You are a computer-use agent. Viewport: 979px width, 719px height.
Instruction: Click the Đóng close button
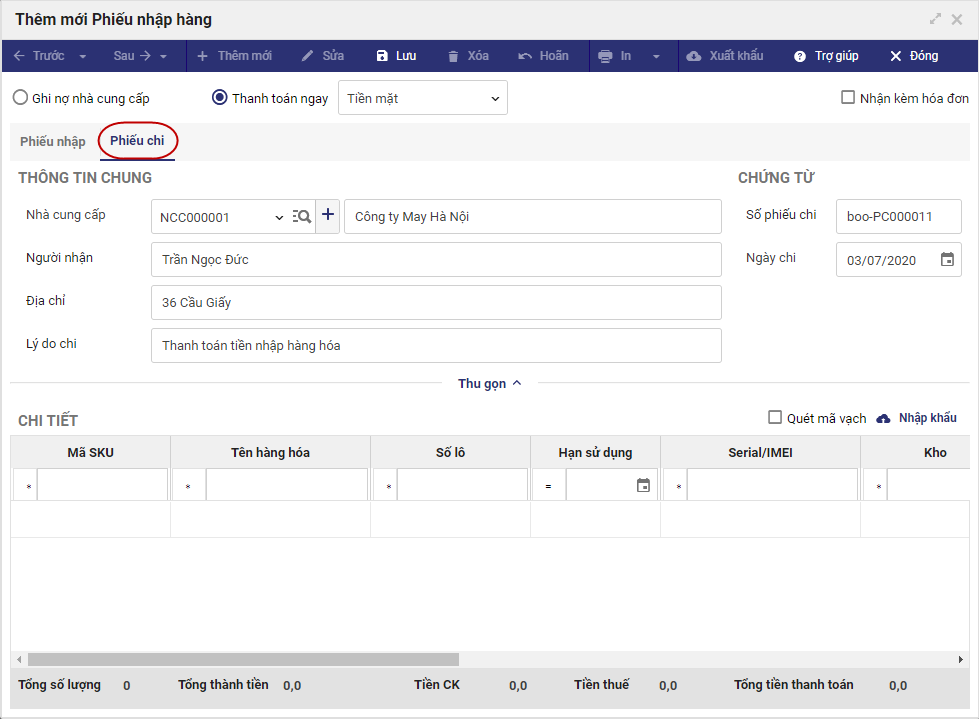coord(914,56)
